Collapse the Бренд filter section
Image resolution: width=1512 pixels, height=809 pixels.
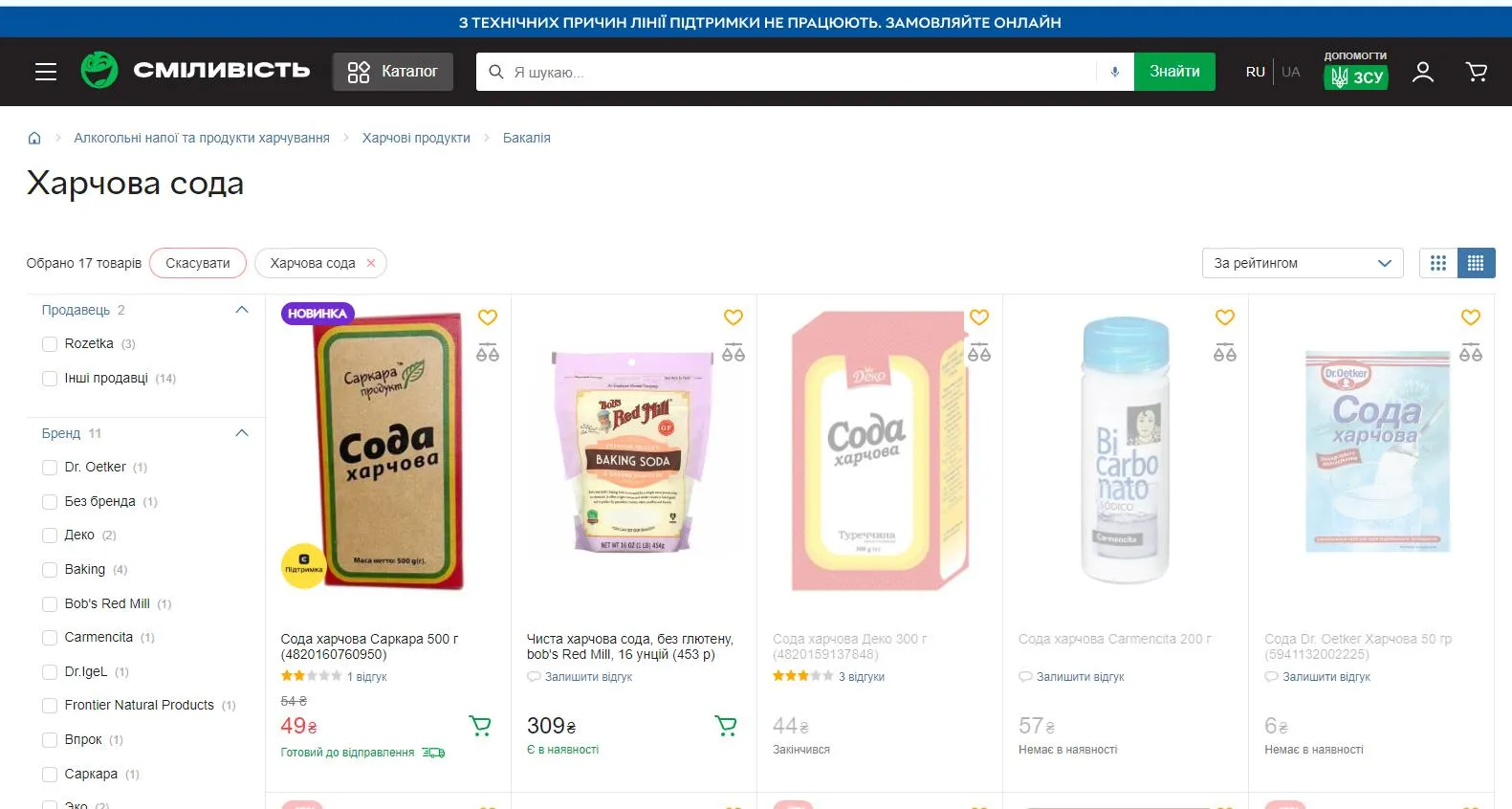tap(242, 433)
